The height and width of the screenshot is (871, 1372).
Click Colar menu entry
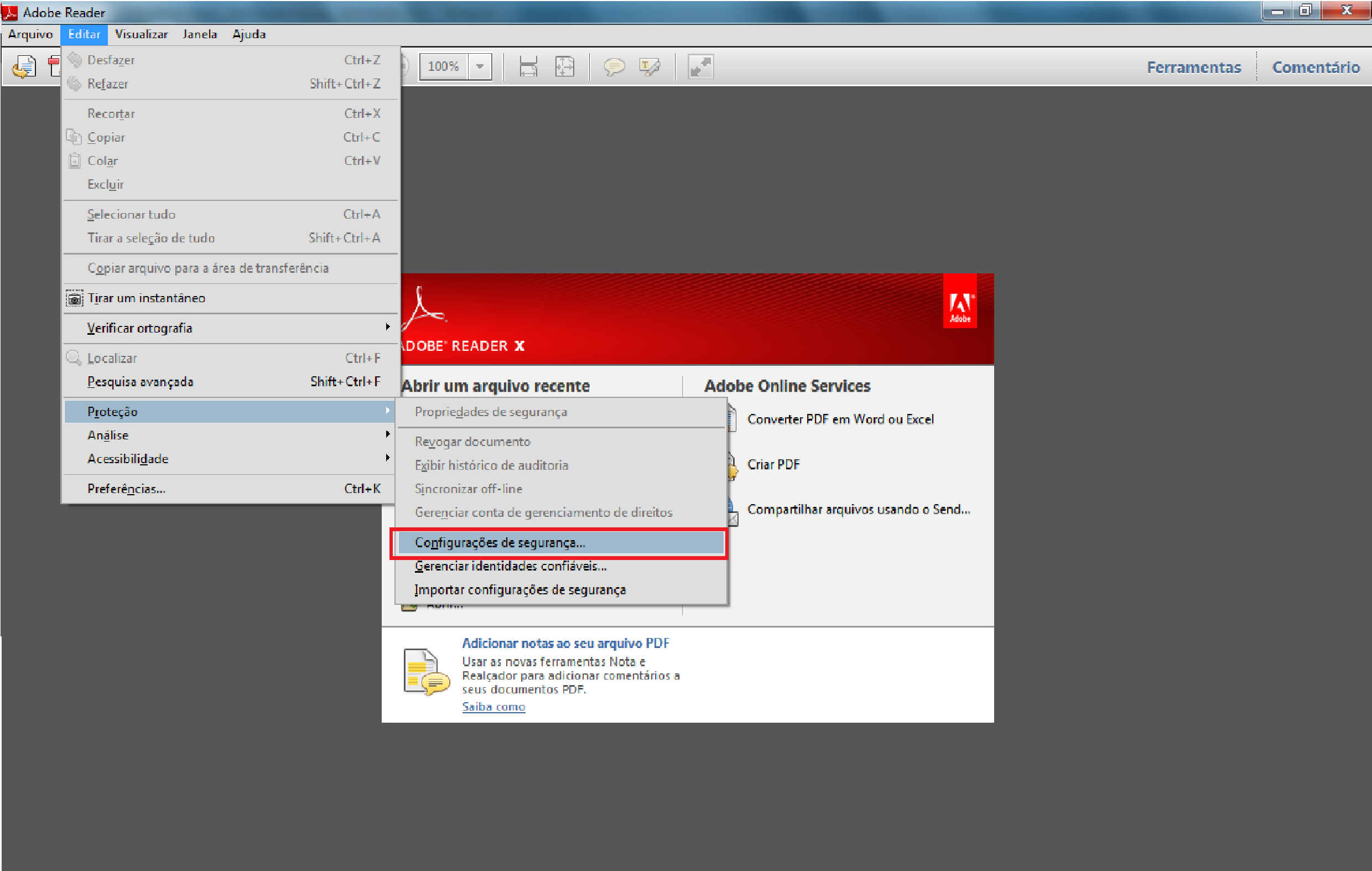(x=231, y=160)
